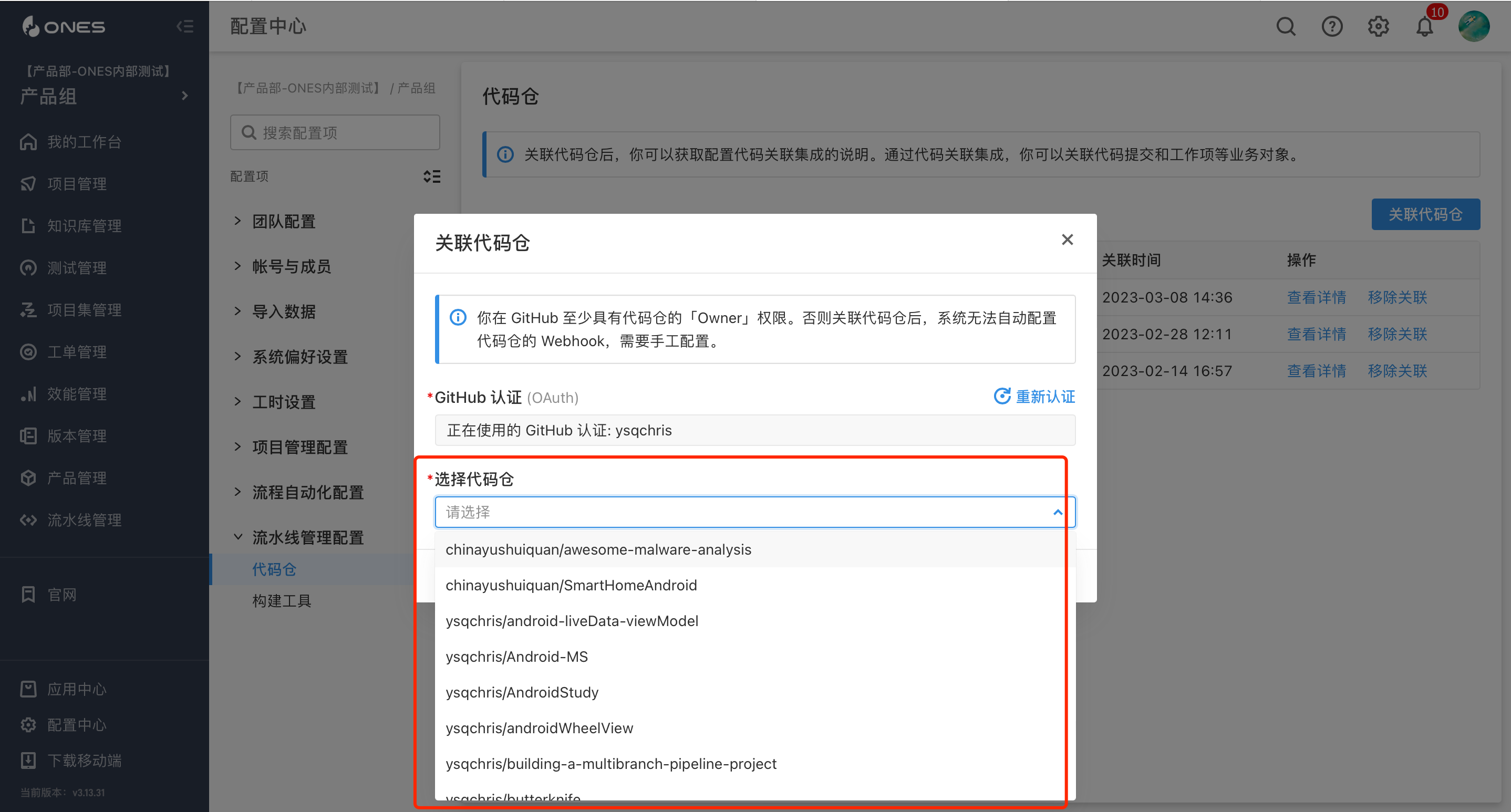This screenshot has height=812, width=1511.
Task: Focus the 搜索配置项 search field
Action: click(x=335, y=132)
